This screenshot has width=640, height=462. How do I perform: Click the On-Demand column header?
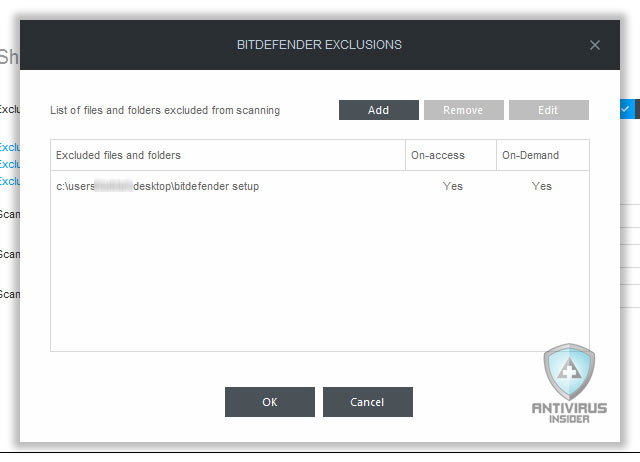click(x=542, y=155)
